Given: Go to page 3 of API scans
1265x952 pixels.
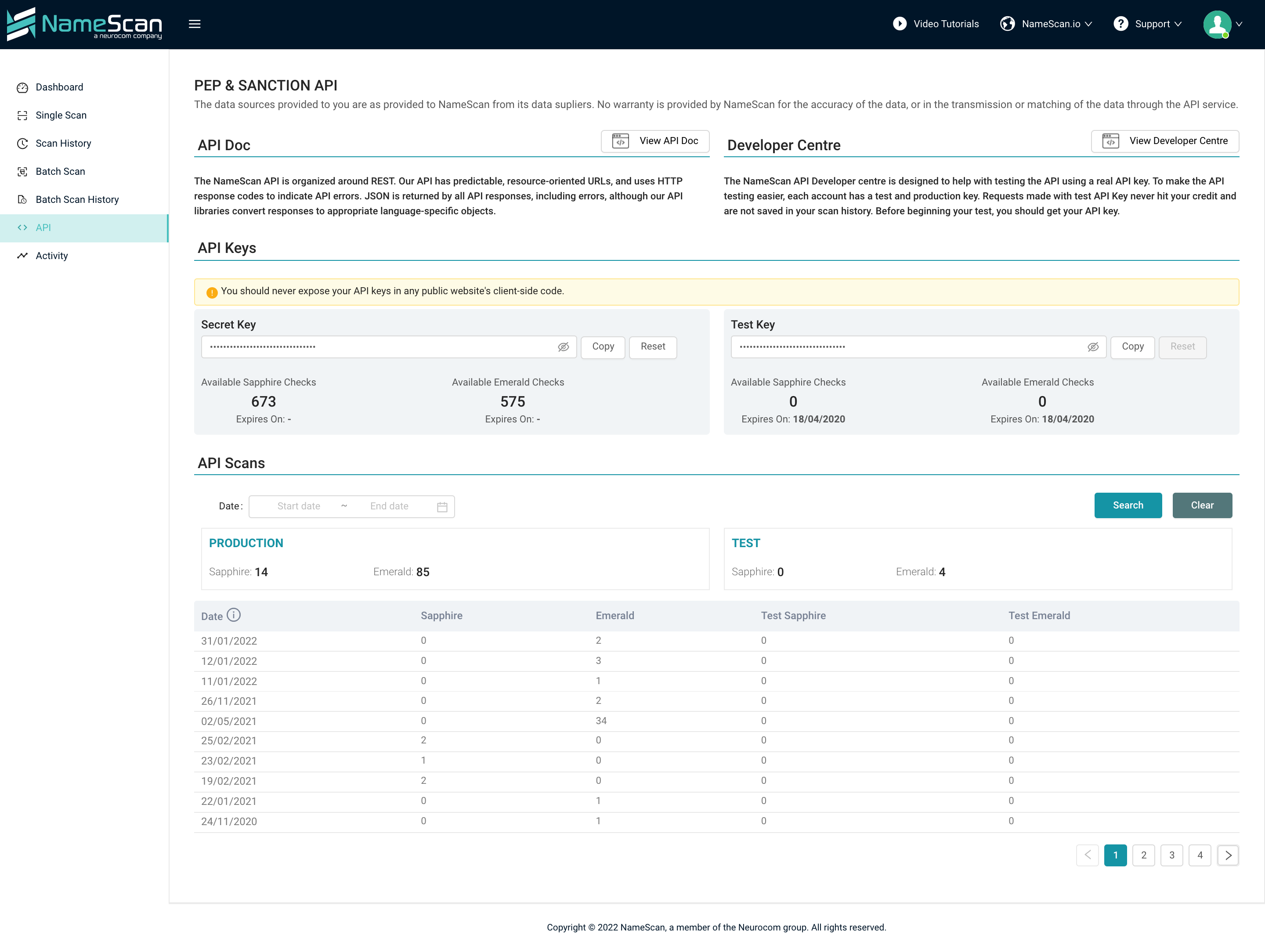Looking at the screenshot, I should click(1171, 855).
